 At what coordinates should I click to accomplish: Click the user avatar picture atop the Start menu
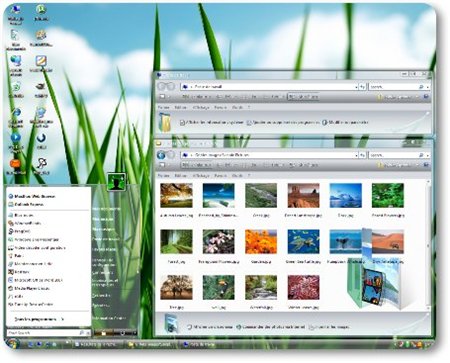116,182
